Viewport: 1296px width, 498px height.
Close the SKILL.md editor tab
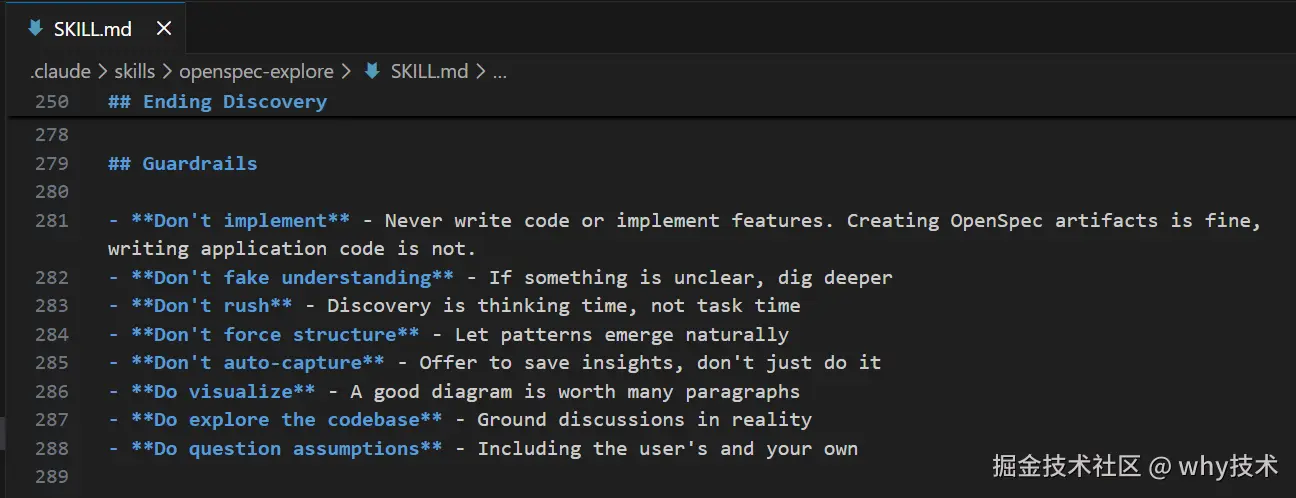[x=164, y=28]
